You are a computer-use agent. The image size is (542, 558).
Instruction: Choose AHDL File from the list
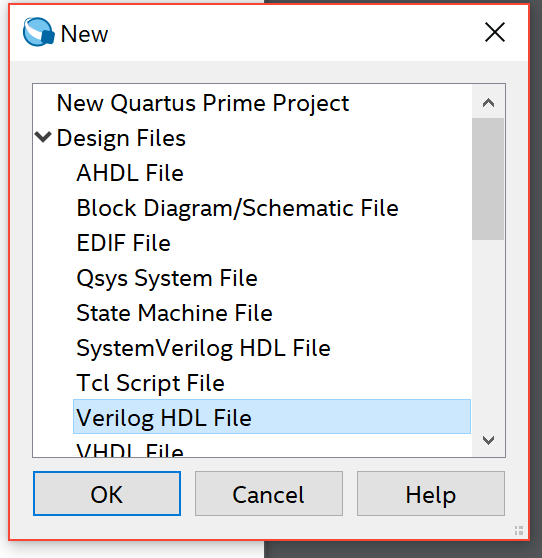(x=130, y=173)
